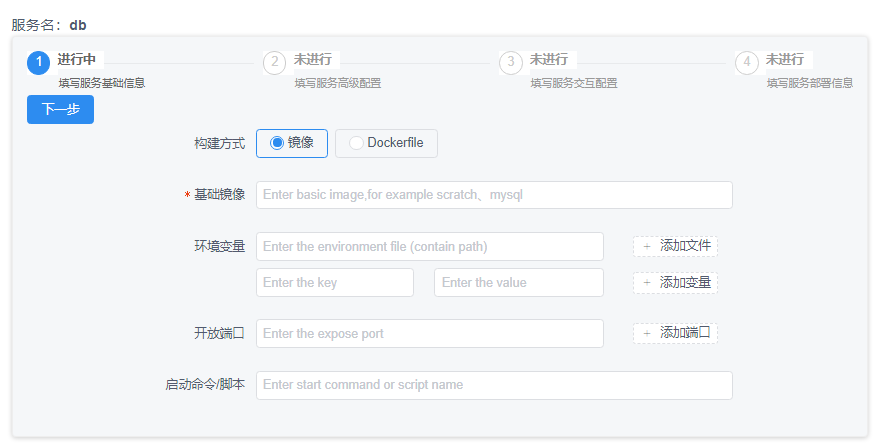Click plus icon beside 添加端口

point(647,334)
